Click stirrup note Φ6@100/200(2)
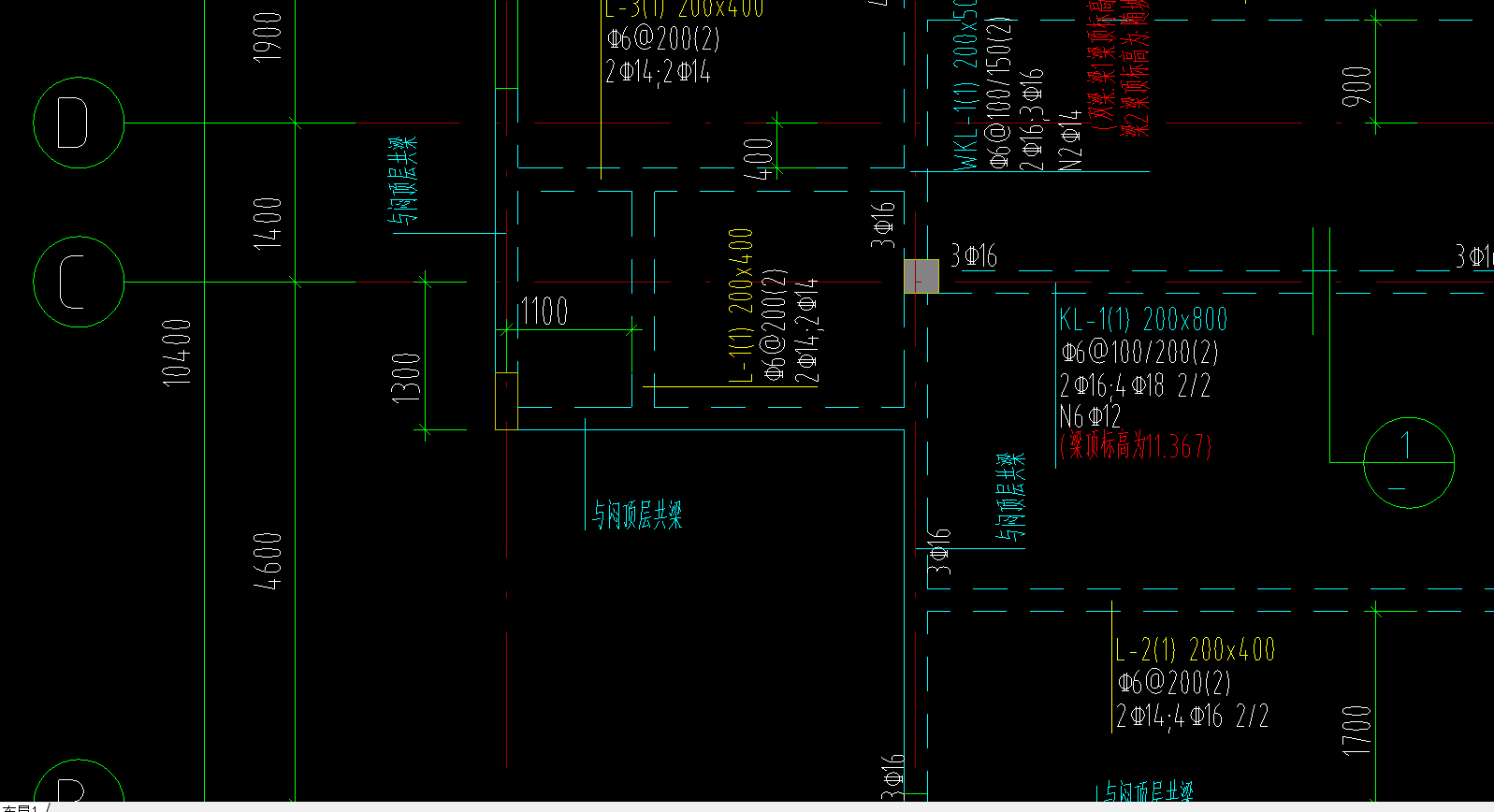The width and height of the screenshot is (1494, 812). (x=1139, y=352)
